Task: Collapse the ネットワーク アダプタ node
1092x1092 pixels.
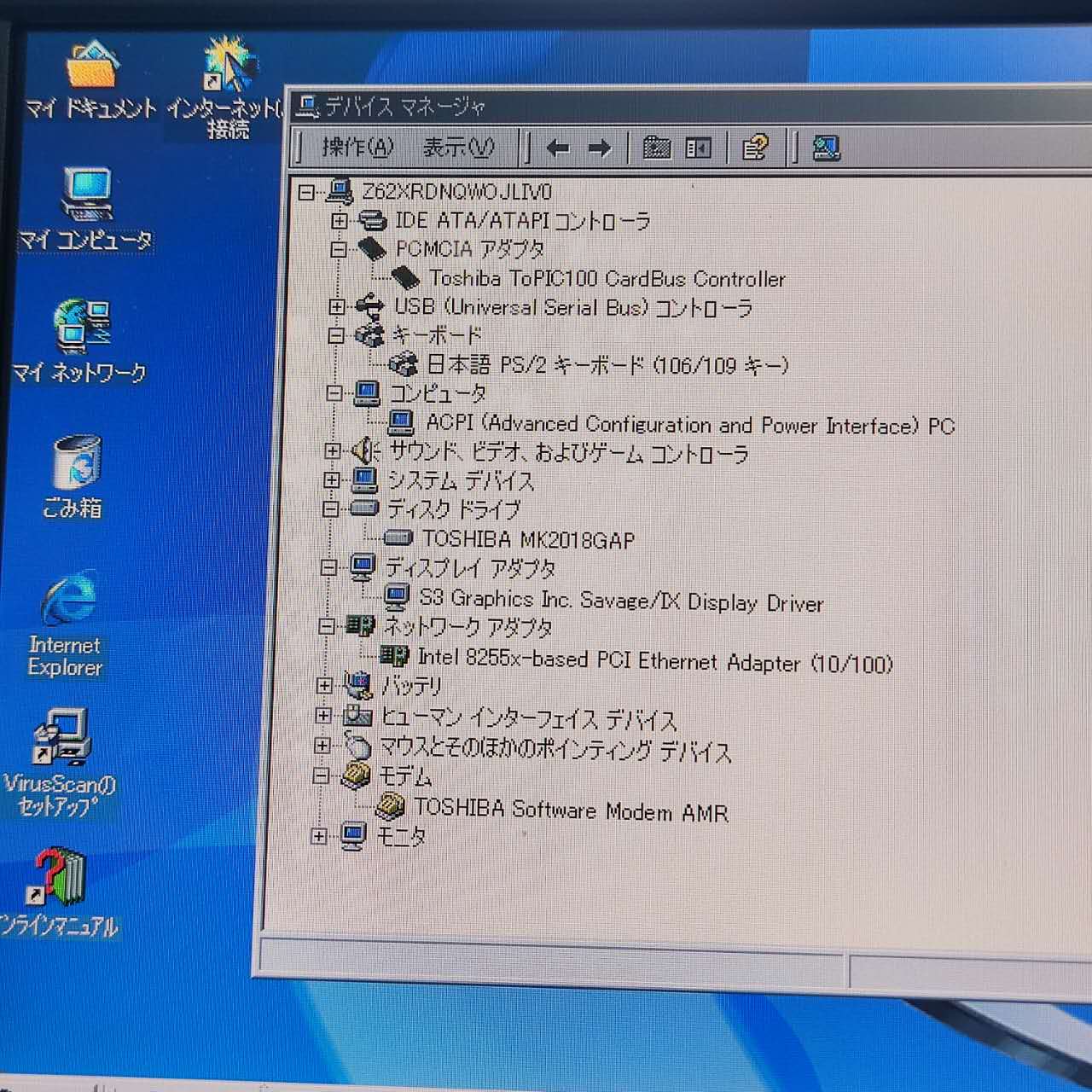Action: click(x=327, y=627)
